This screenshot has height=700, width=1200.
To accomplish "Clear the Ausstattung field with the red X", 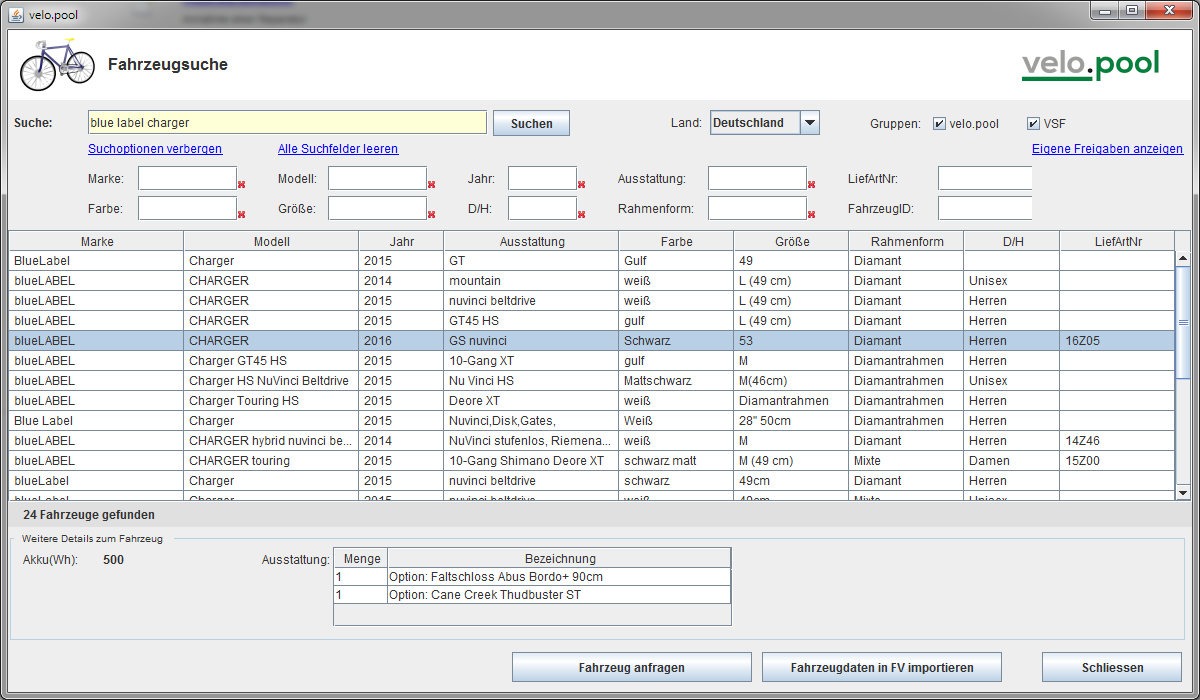I will 811,184.
